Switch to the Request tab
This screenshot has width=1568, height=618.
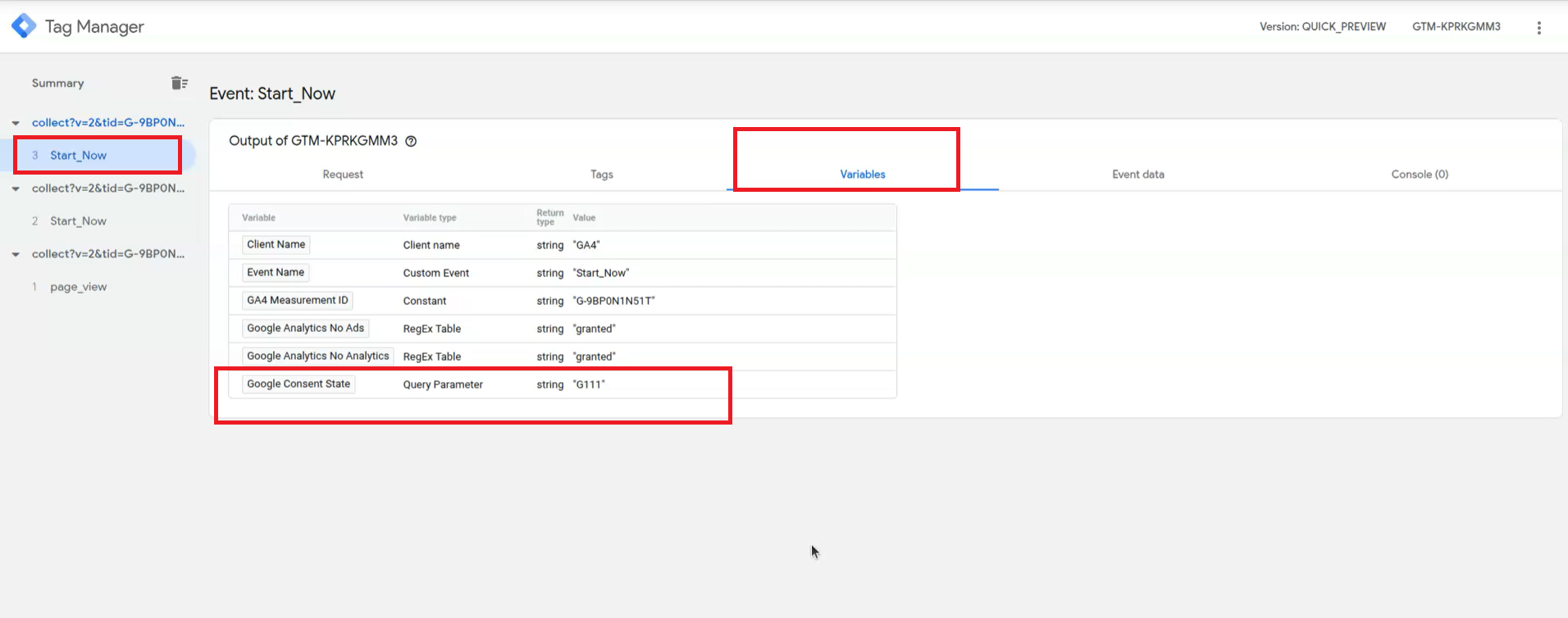[343, 174]
